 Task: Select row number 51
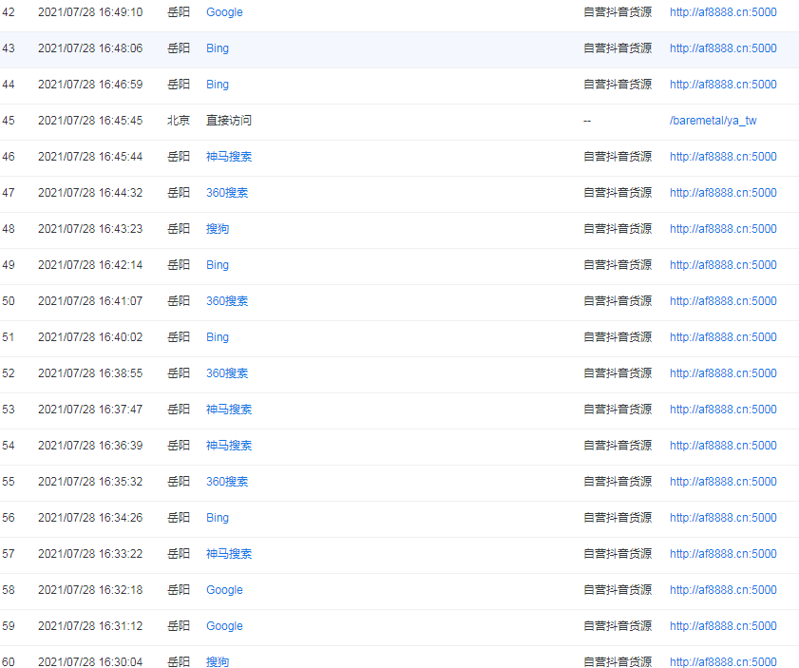(8, 337)
